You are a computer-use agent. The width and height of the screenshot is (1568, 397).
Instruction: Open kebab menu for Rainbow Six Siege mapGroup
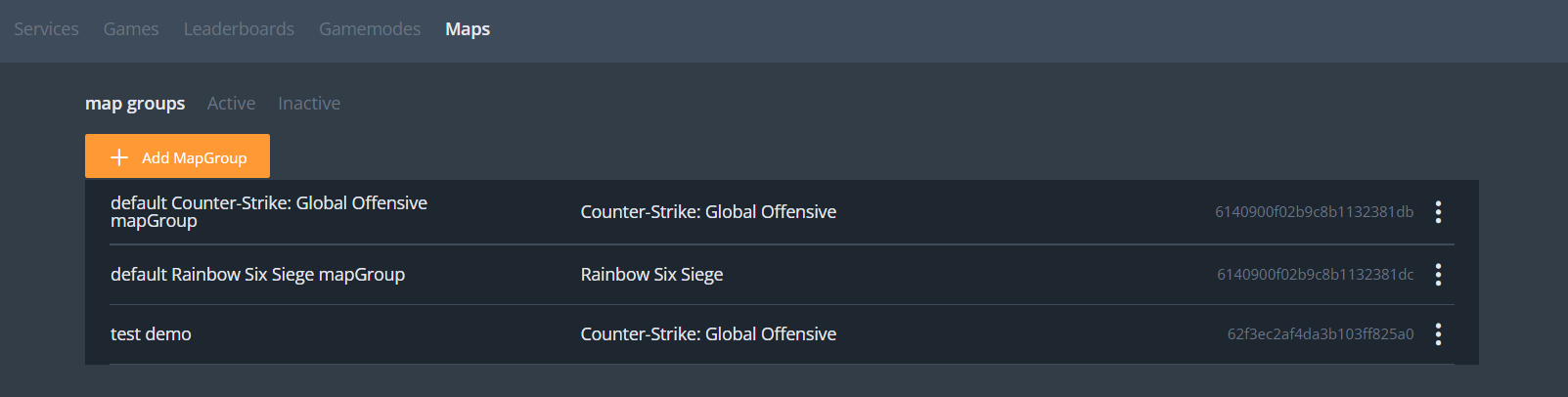[x=1438, y=275]
